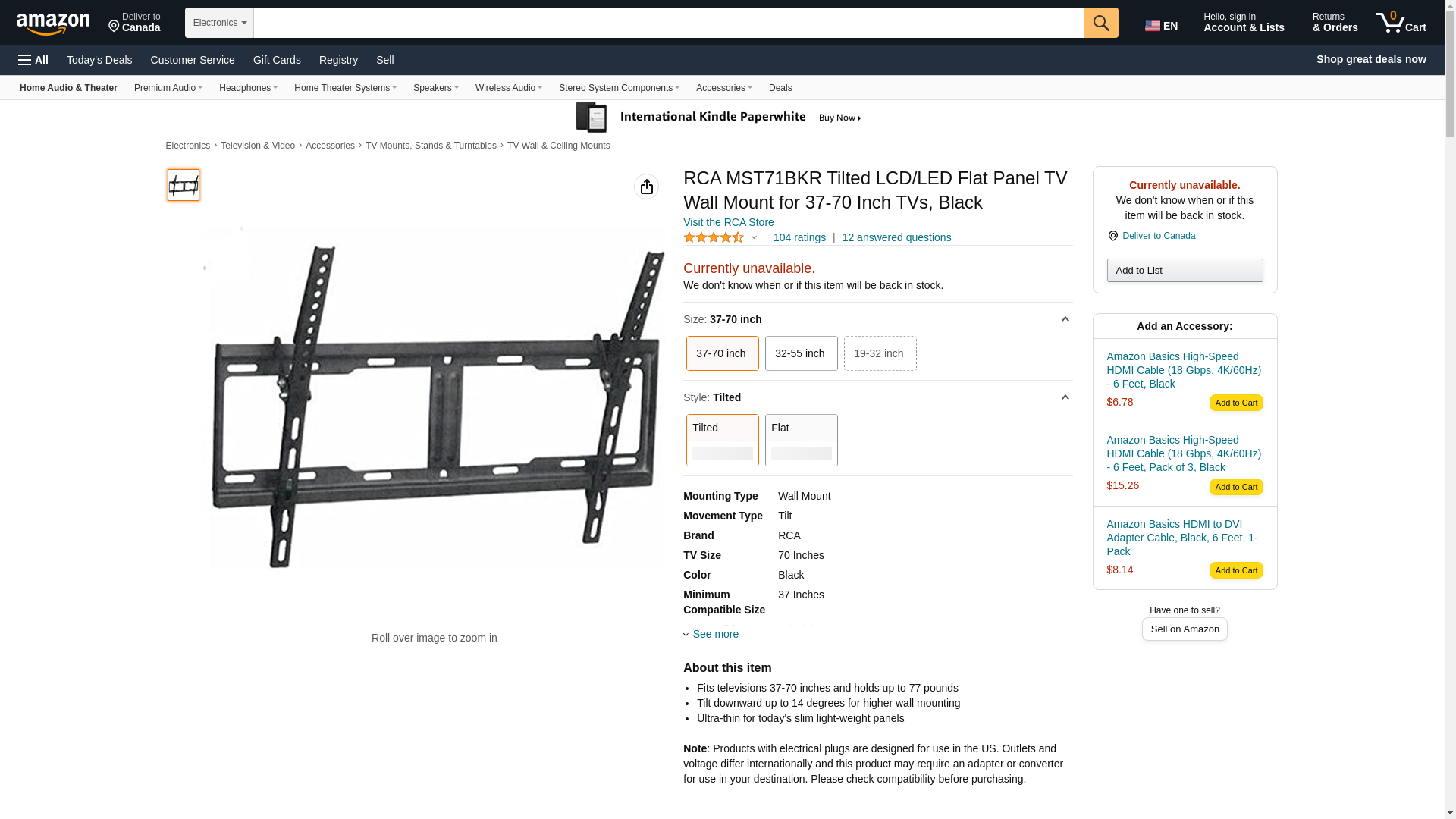Click the Add to List button
Viewport: 1456px width, 819px height.
pos(1185,271)
